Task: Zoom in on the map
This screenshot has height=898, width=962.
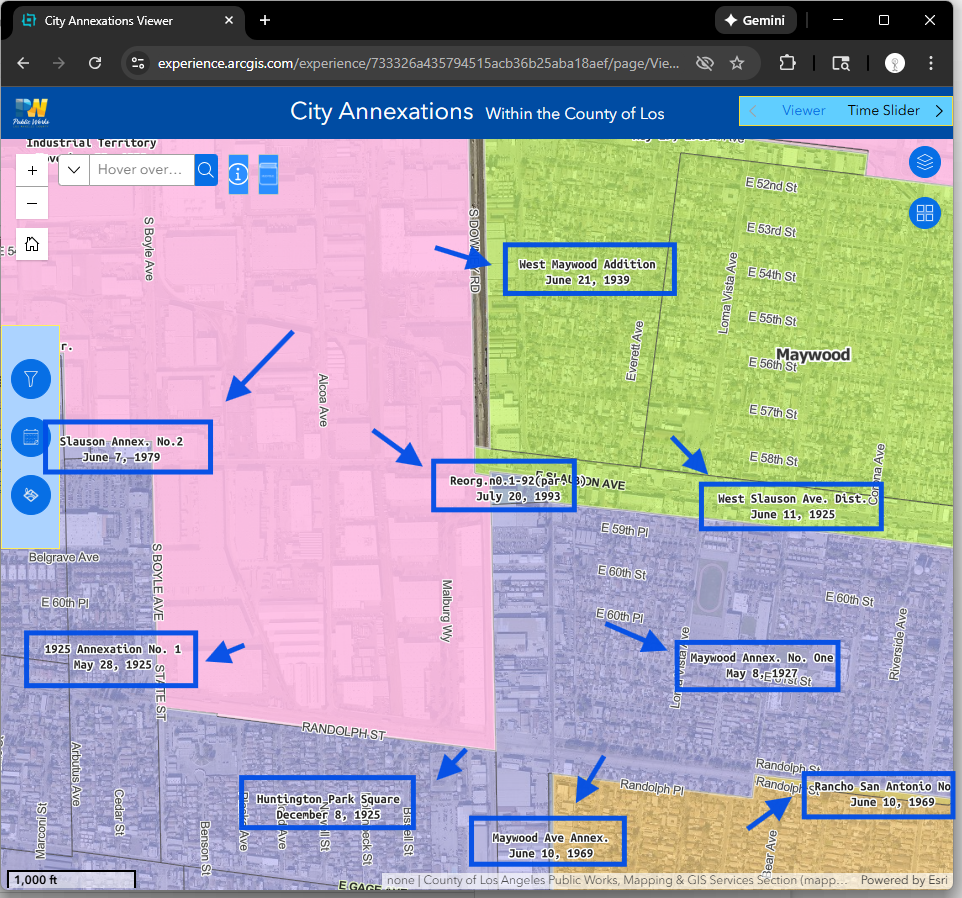Action: tap(32, 170)
